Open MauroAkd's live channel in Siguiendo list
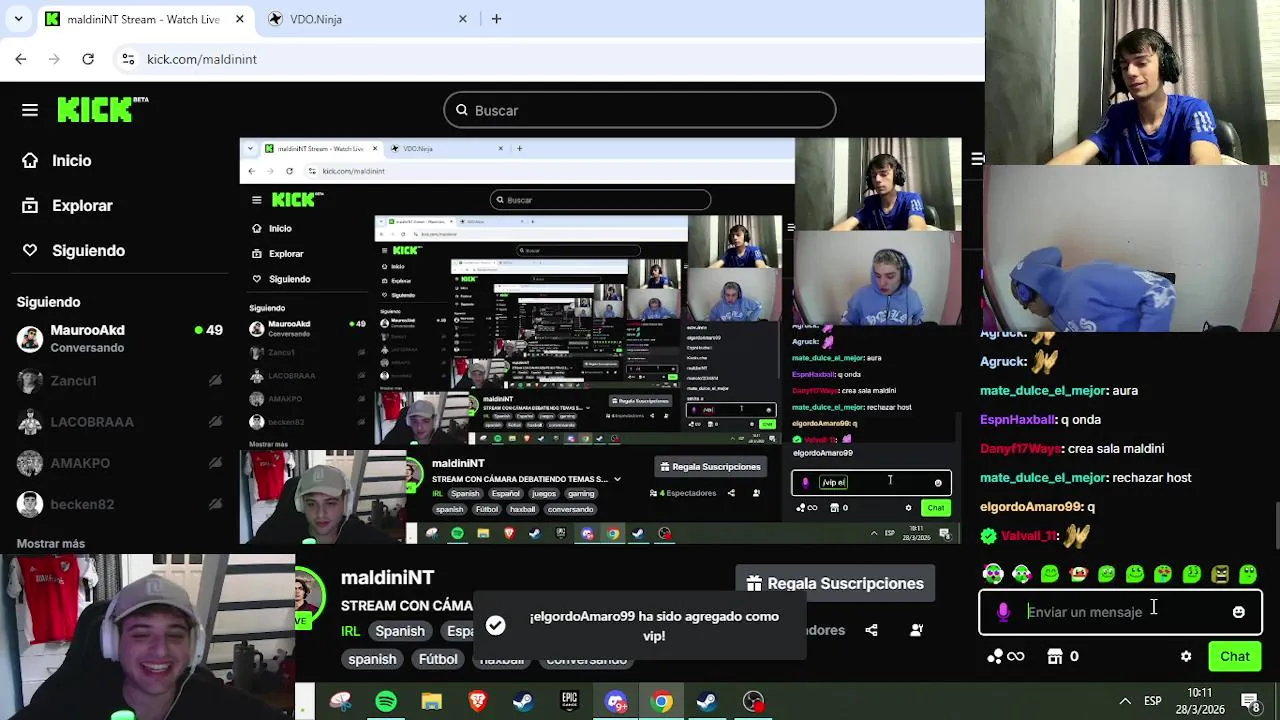The width and height of the screenshot is (1280, 720). click(120, 338)
